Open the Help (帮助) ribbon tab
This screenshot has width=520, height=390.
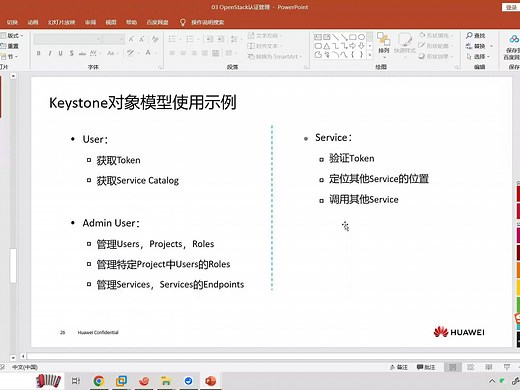(131, 22)
